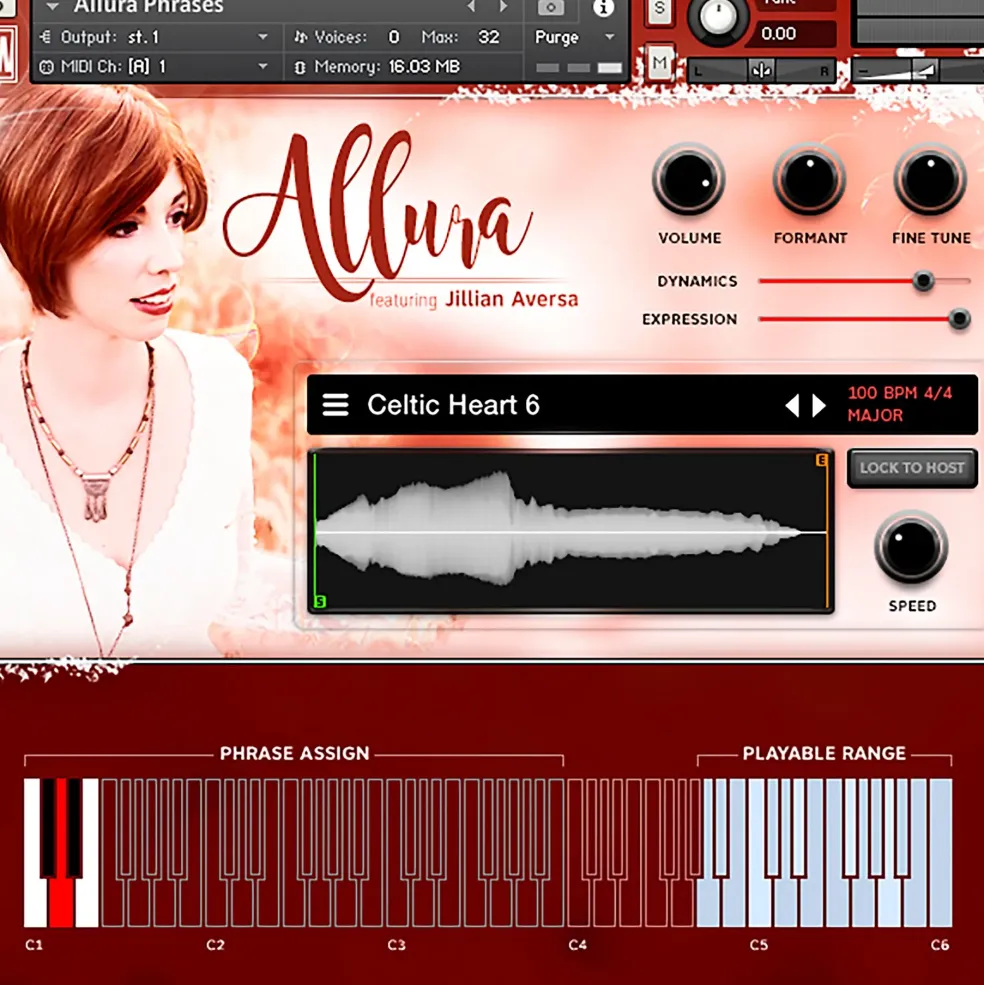984x985 pixels.
Task: Click the waveform display
Action: [571, 531]
